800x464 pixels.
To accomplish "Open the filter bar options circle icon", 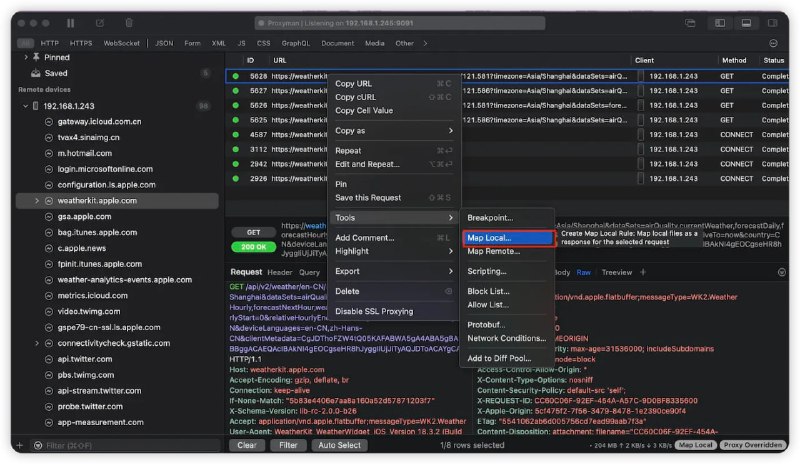I will pyautogui.click(x=773, y=43).
